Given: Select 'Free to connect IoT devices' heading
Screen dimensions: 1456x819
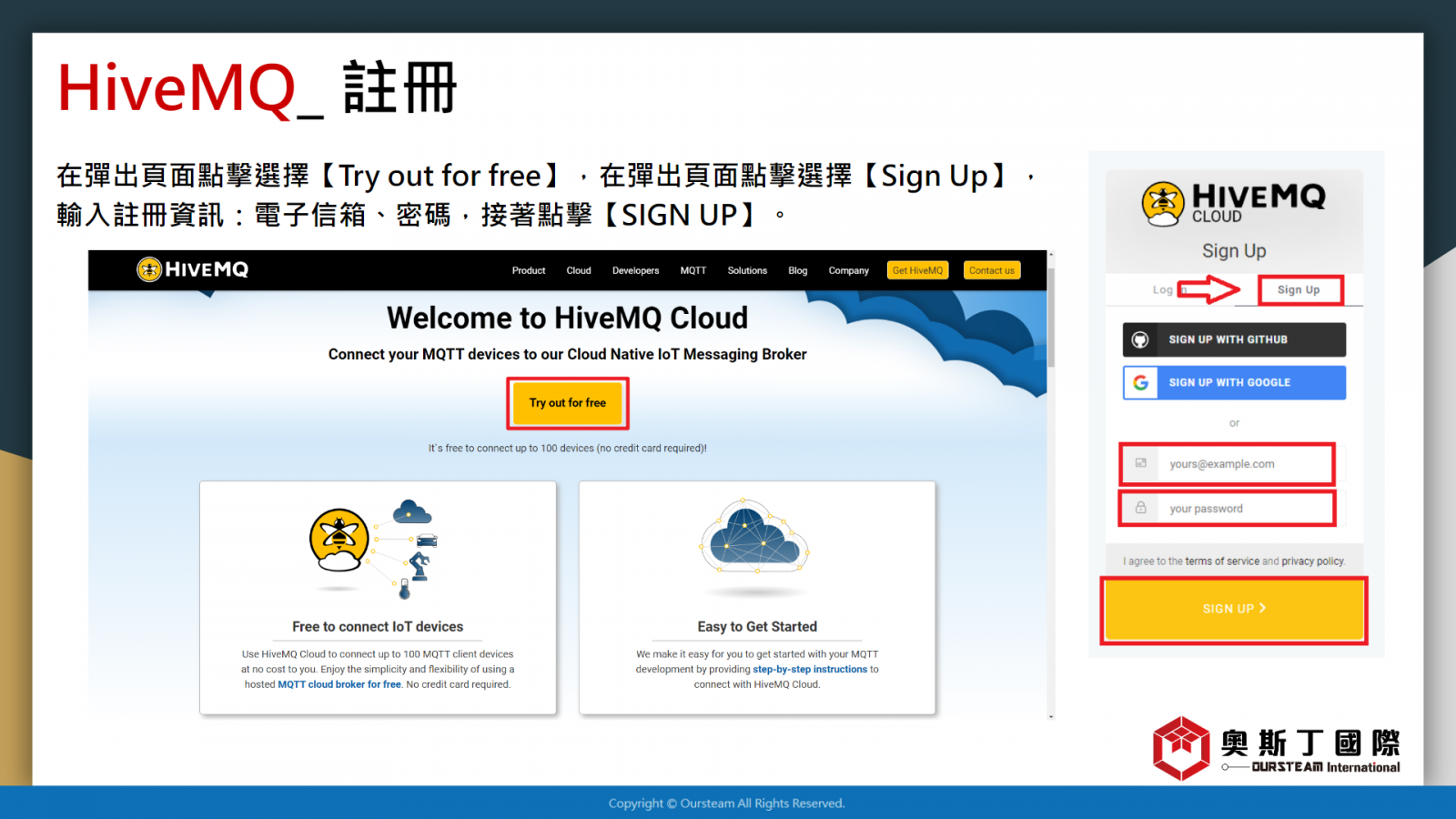Looking at the screenshot, I should [378, 627].
